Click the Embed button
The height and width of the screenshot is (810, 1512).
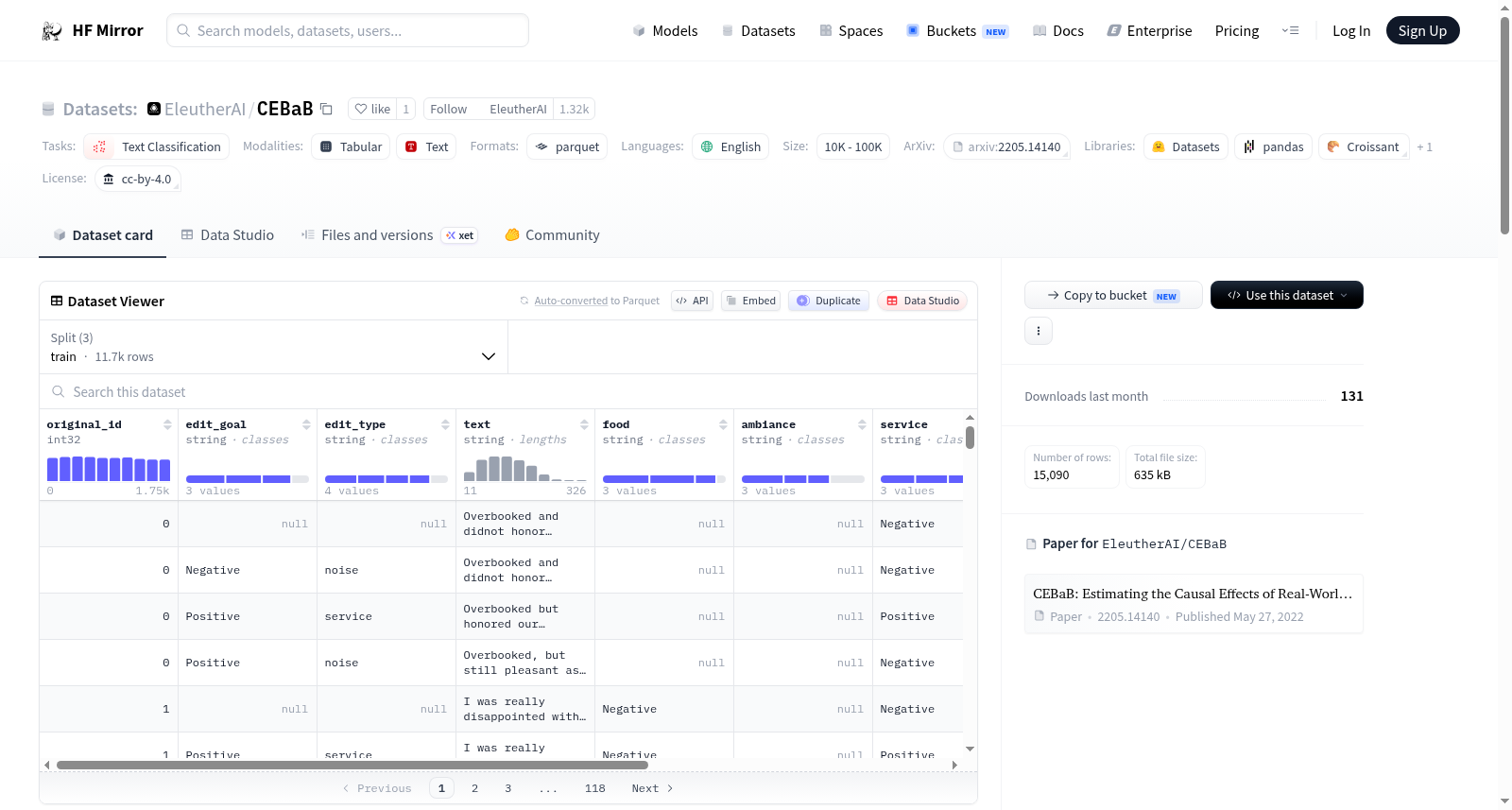[x=750, y=301]
